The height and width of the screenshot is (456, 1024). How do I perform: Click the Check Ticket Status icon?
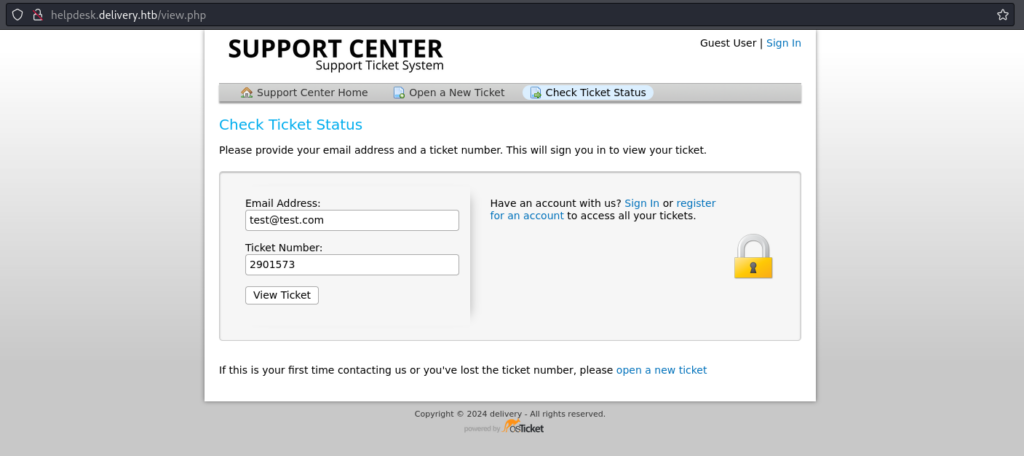pyautogui.click(x=535, y=93)
